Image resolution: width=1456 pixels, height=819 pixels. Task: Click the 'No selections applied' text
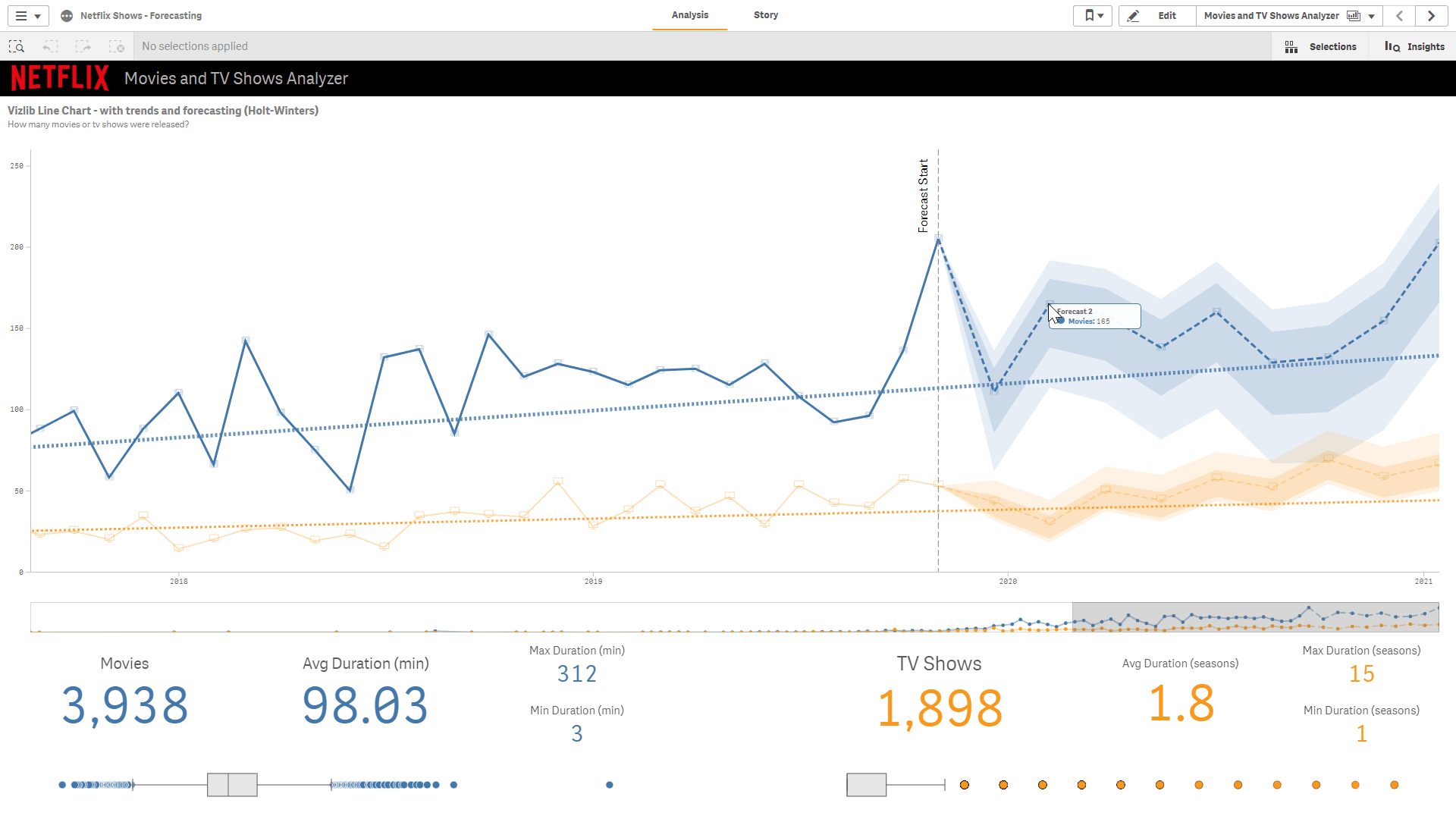[195, 46]
